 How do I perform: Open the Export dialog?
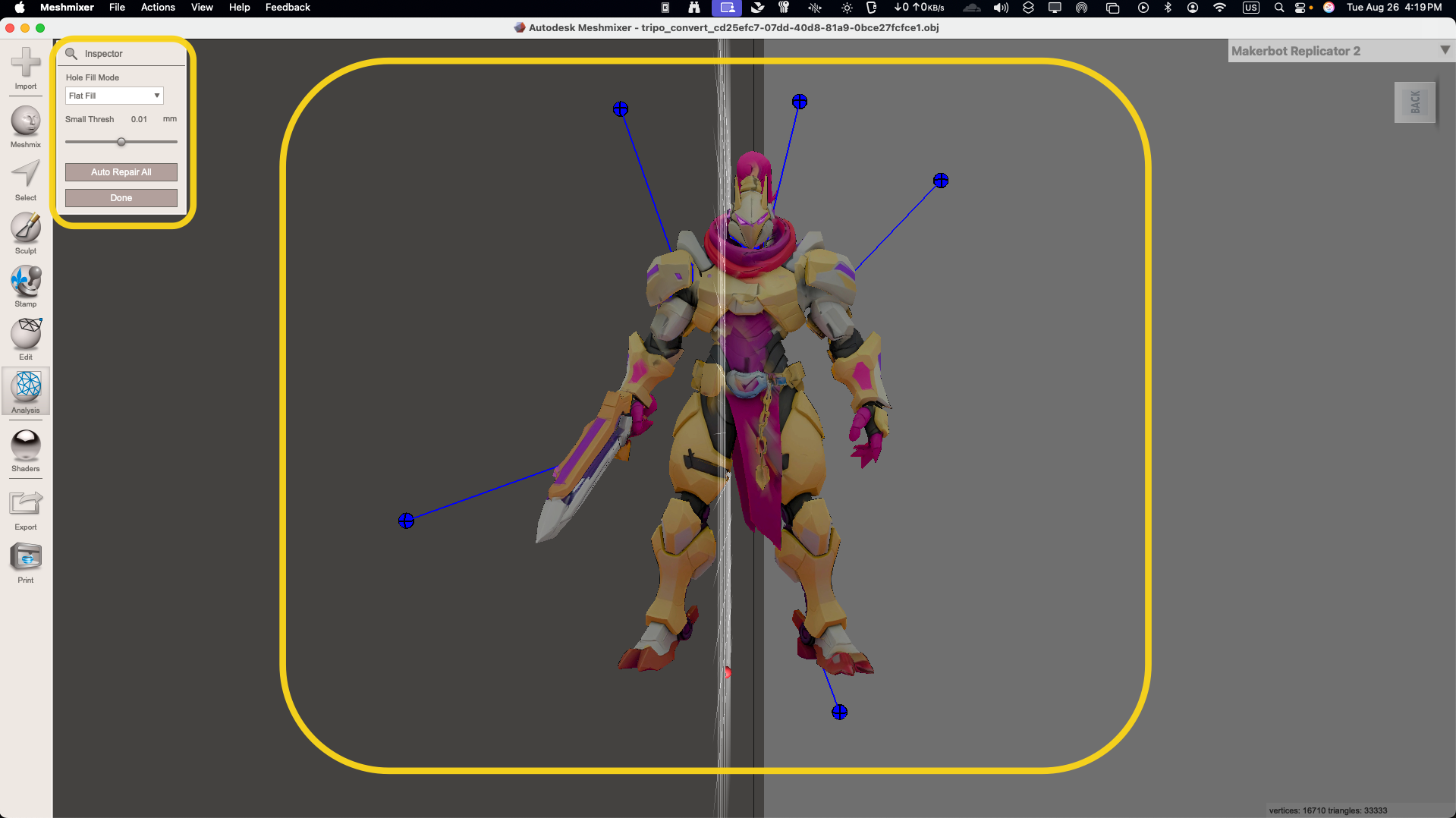tap(26, 510)
